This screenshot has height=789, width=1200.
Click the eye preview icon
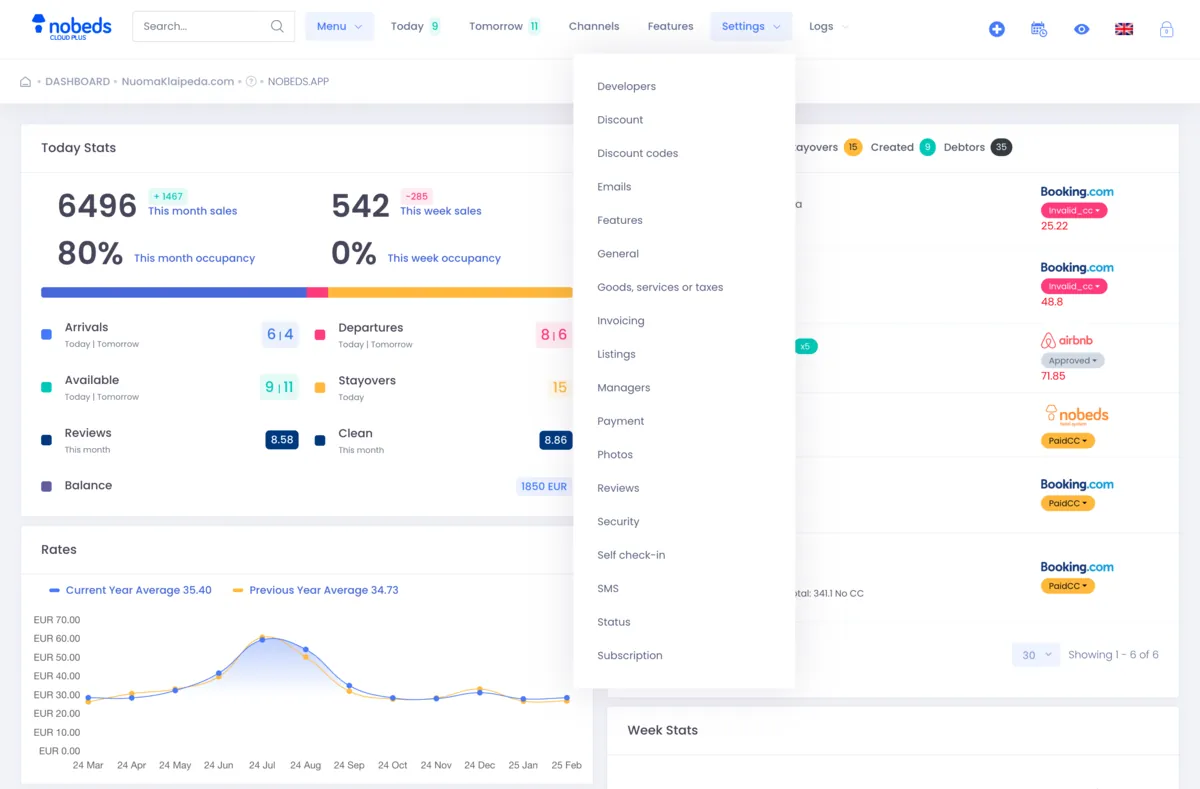pyautogui.click(x=1081, y=29)
